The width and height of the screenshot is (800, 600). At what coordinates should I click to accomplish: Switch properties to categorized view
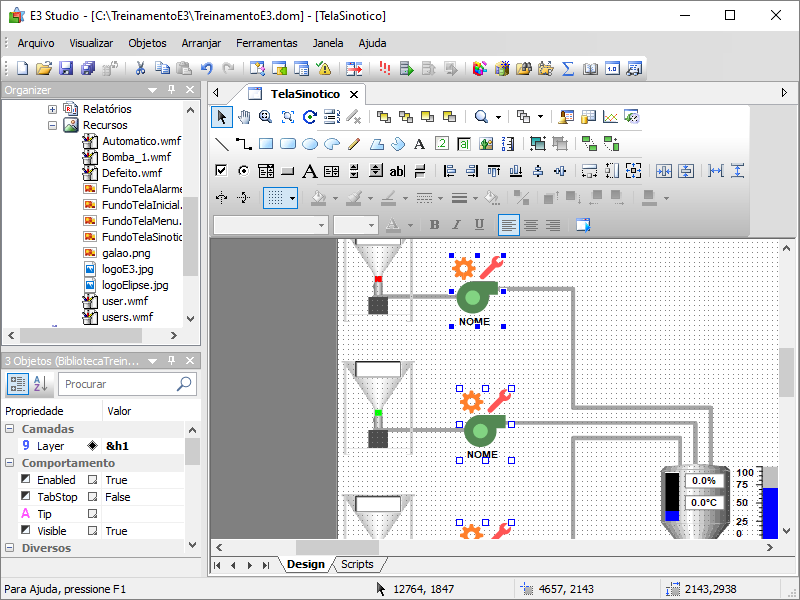click(x=17, y=384)
